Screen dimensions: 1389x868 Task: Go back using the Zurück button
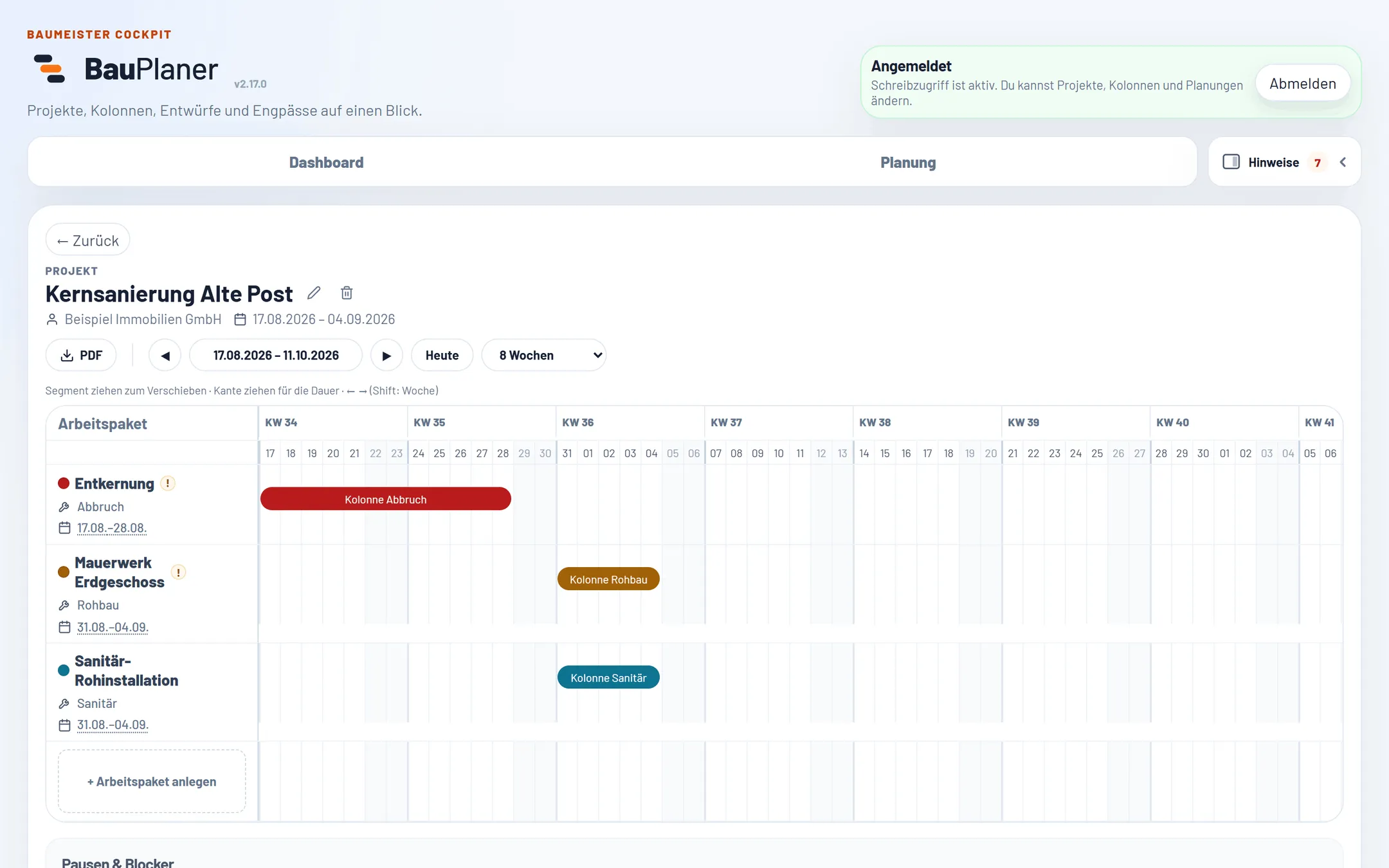87,240
